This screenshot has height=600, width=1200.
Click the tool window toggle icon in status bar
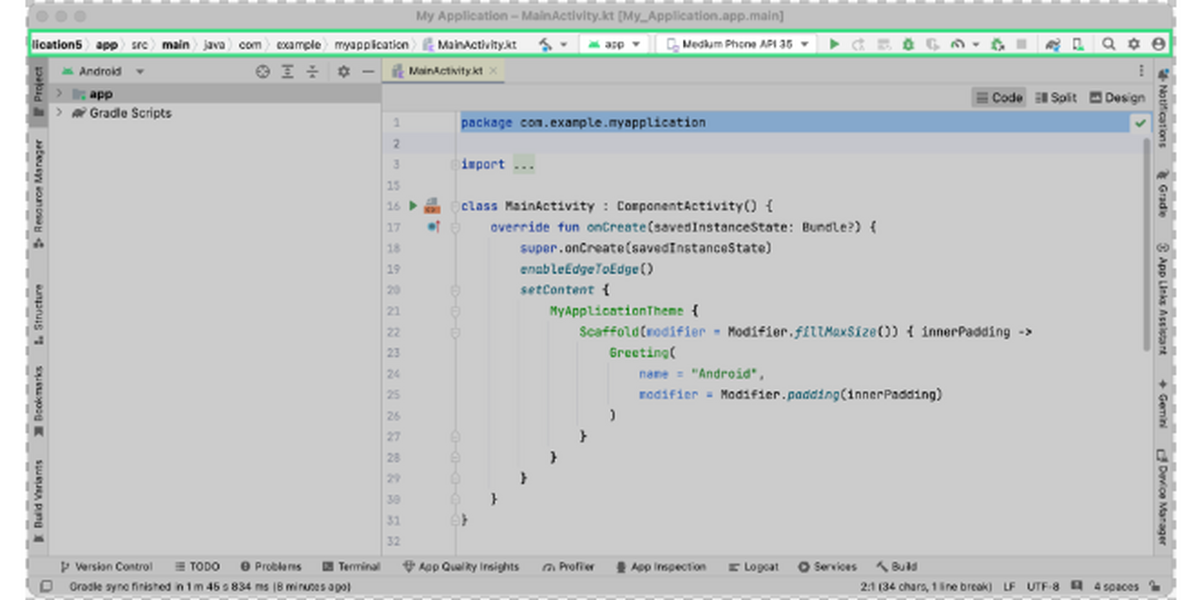45,587
